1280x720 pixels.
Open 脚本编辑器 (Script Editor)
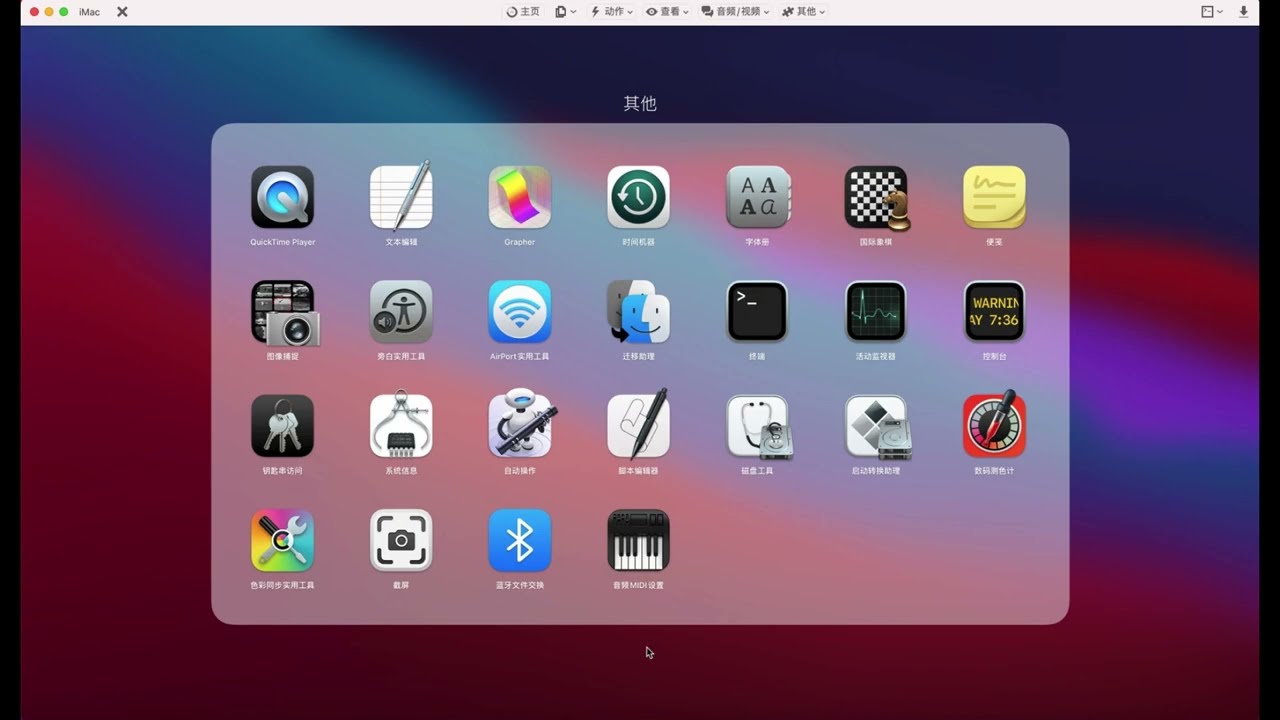(638, 426)
